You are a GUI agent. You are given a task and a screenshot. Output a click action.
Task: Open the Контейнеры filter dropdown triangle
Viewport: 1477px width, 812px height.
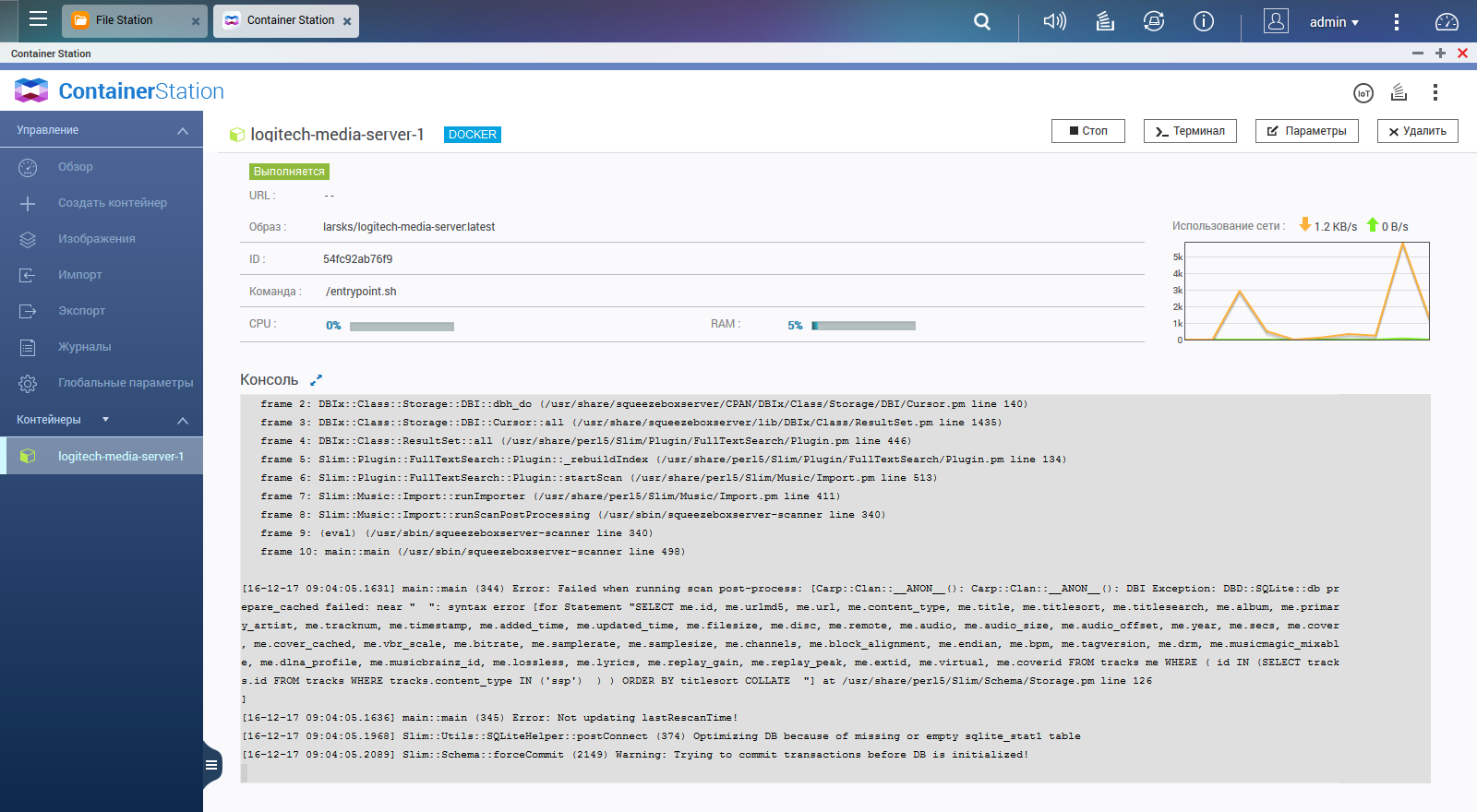click(105, 420)
